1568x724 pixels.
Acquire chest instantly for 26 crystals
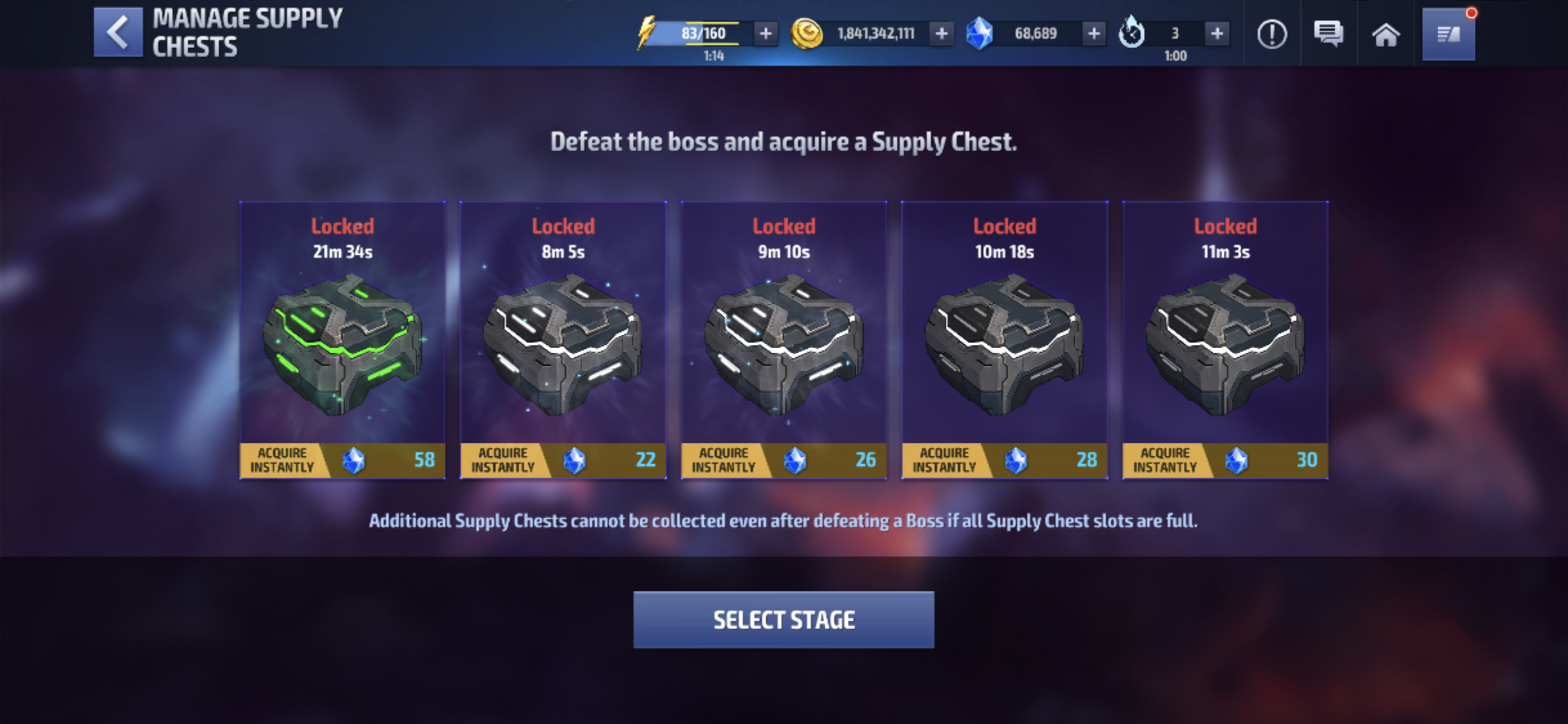[x=784, y=460]
